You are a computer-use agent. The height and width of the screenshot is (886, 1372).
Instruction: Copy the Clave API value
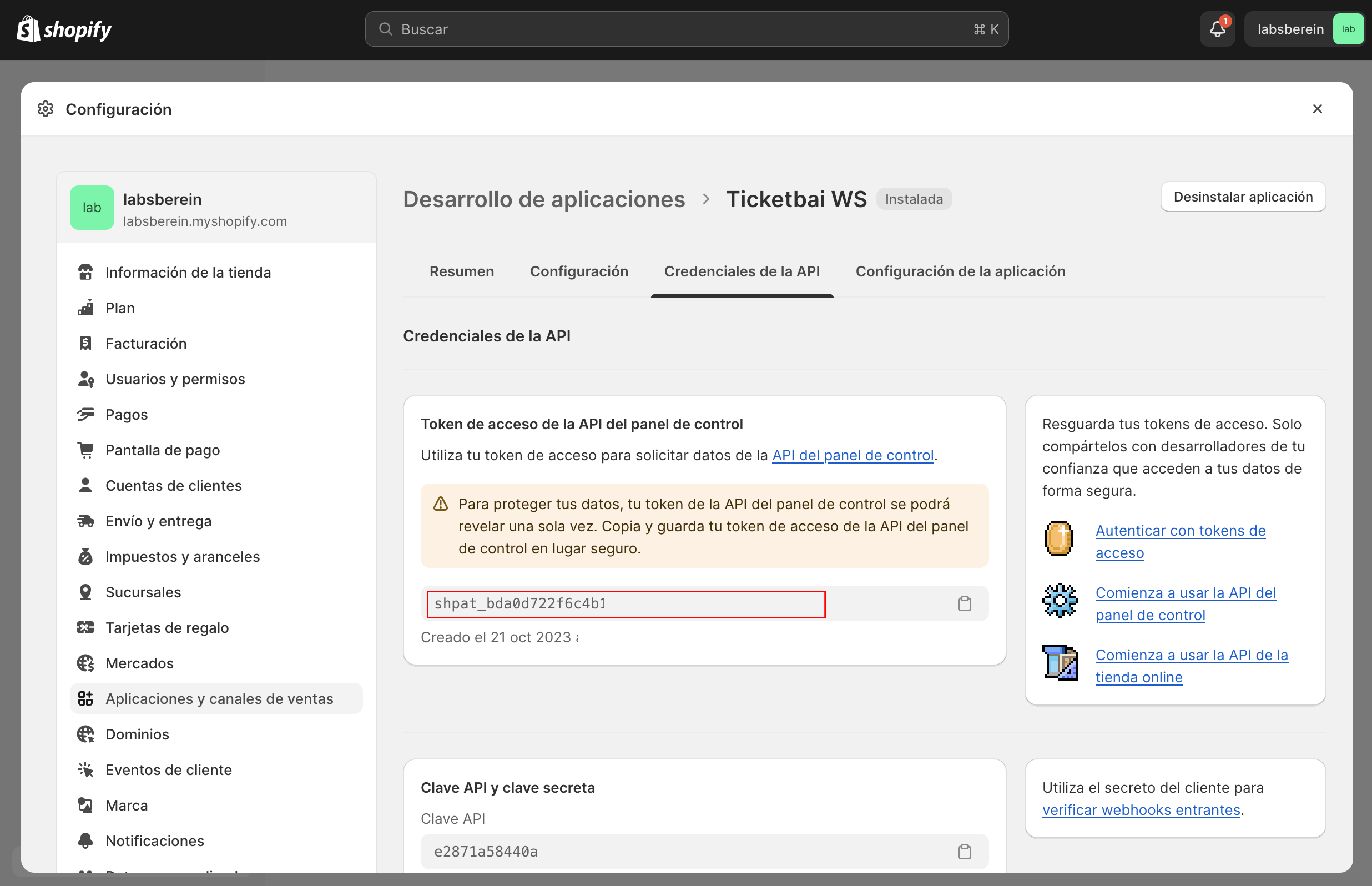[x=964, y=852]
